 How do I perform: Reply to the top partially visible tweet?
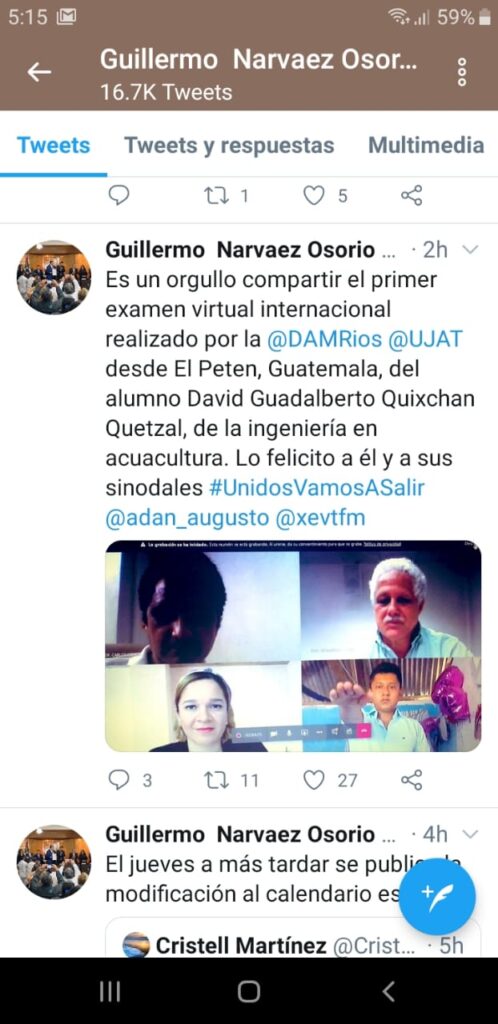[119, 195]
